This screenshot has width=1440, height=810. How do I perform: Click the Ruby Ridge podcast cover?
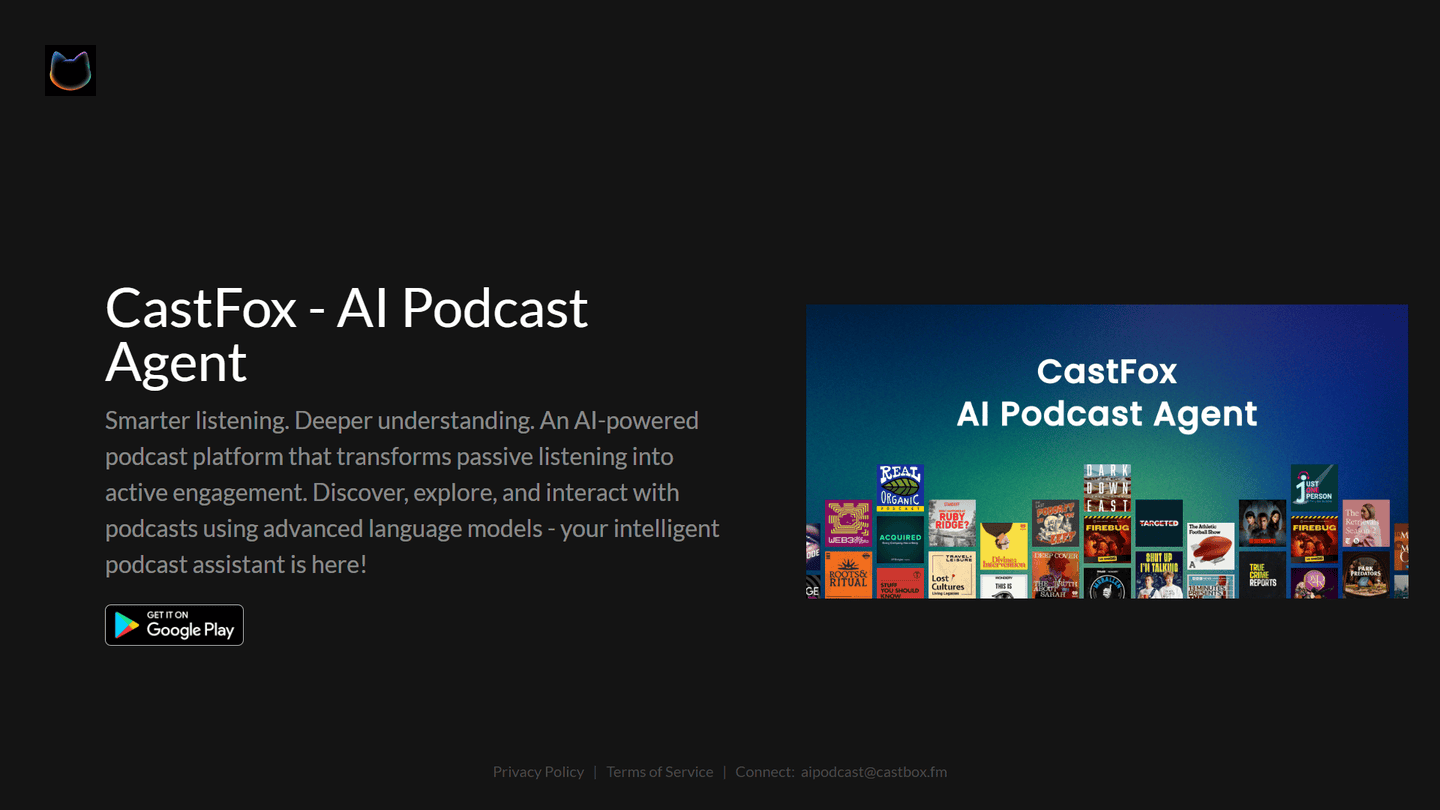(951, 524)
